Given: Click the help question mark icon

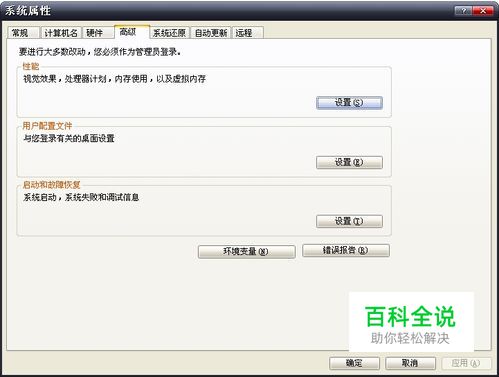Looking at the screenshot, I should click(463, 11).
